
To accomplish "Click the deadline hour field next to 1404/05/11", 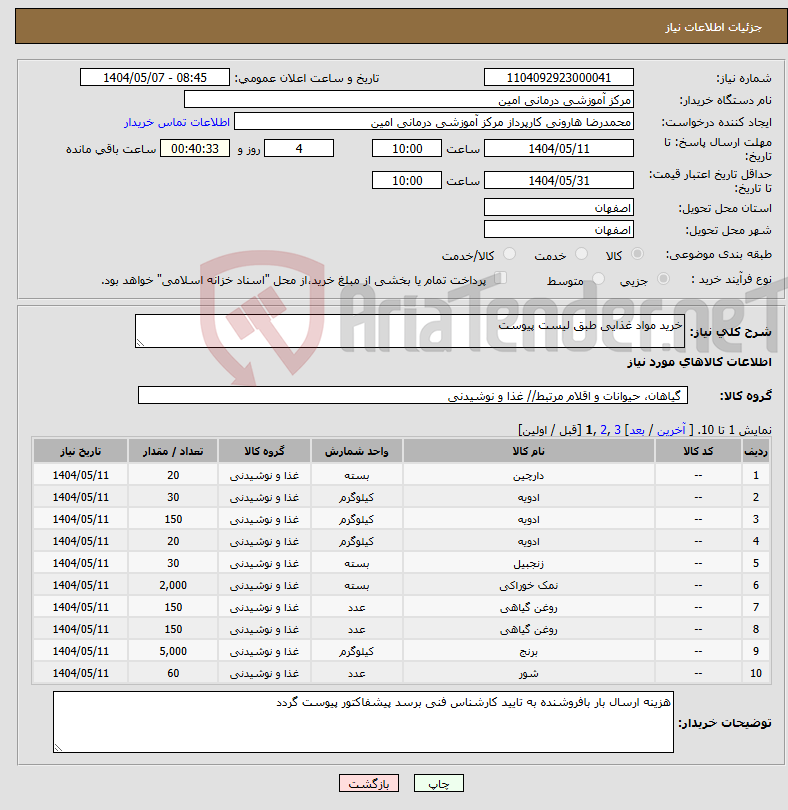I will coord(407,149).
